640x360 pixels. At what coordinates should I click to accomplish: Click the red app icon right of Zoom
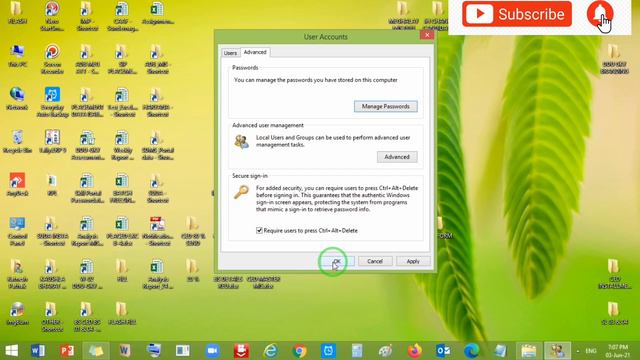[x=241, y=351]
